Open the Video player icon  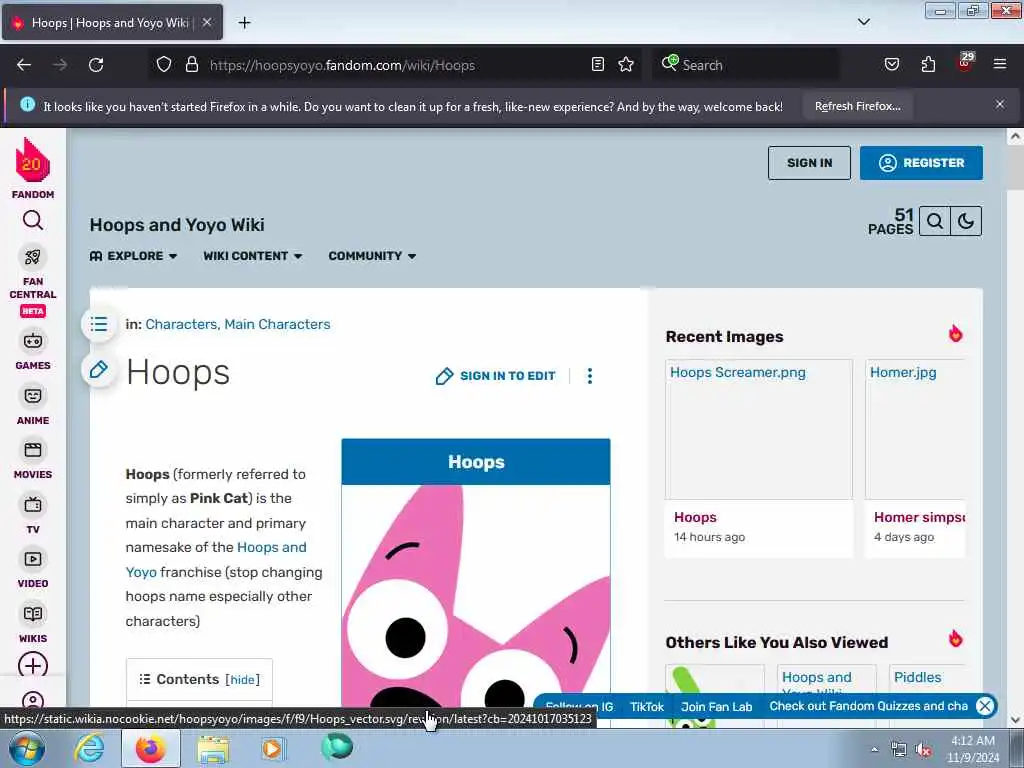point(33,559)
